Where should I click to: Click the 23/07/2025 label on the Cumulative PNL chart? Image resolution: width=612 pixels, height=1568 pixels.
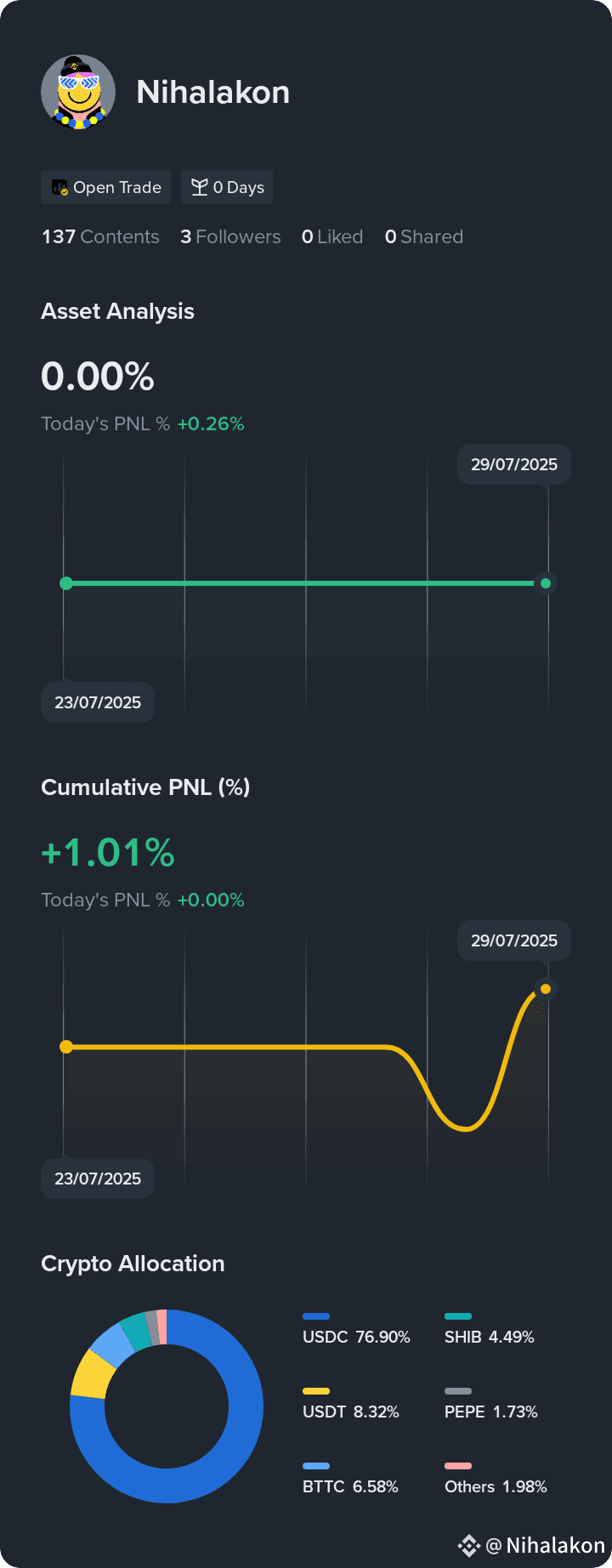click(x=98, y=1179)
